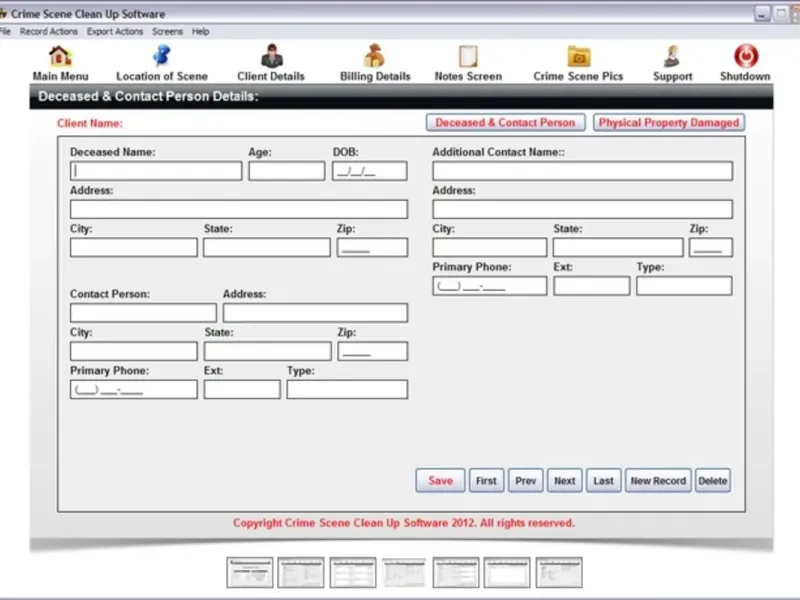Click the Delete record button
The image size is (800, 600).
713,481
